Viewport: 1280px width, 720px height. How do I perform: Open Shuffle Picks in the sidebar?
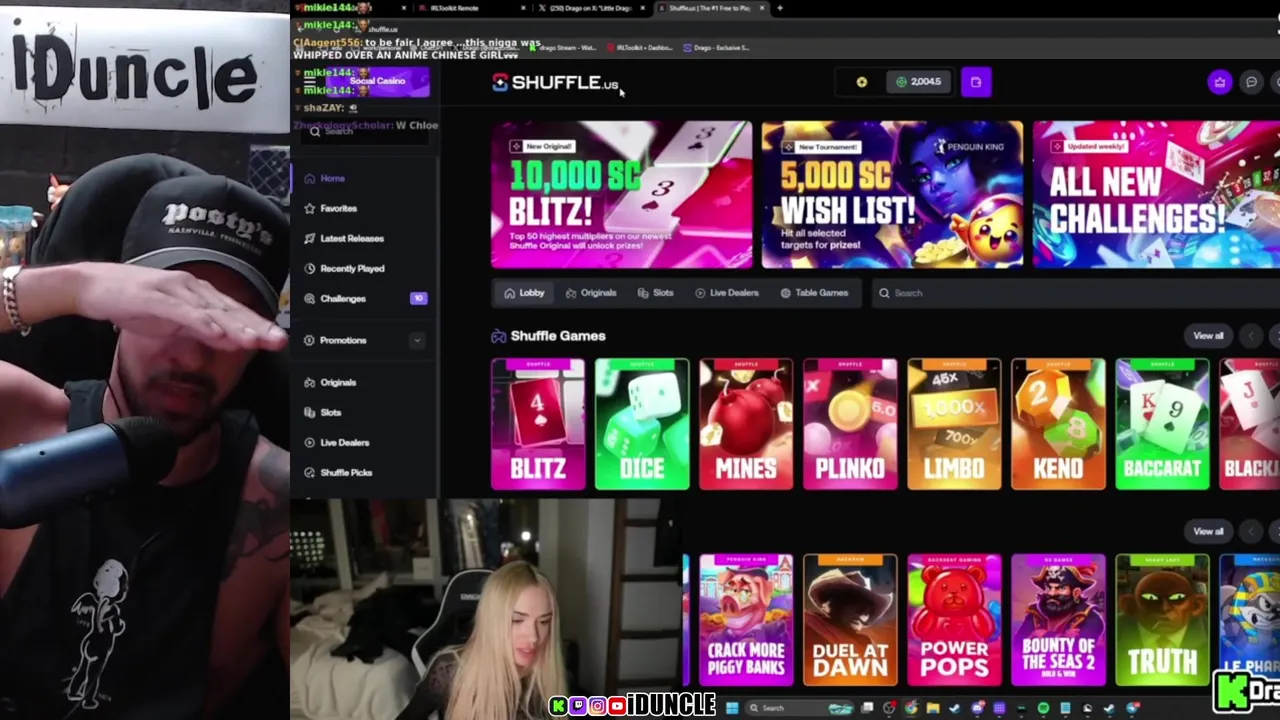point(338,472)
